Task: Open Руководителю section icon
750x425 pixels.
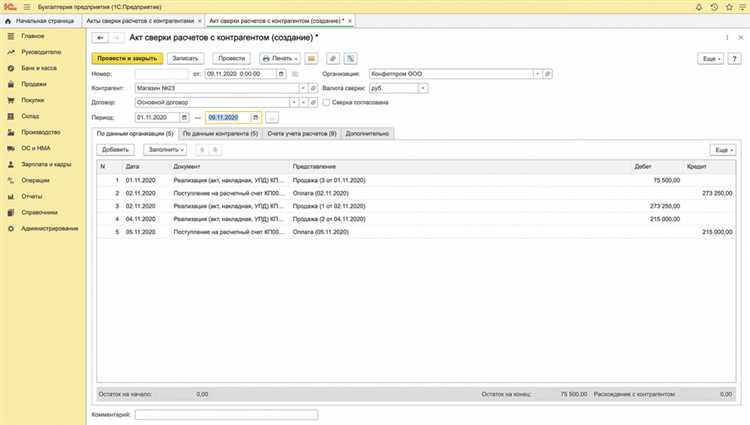Action: 11,52
